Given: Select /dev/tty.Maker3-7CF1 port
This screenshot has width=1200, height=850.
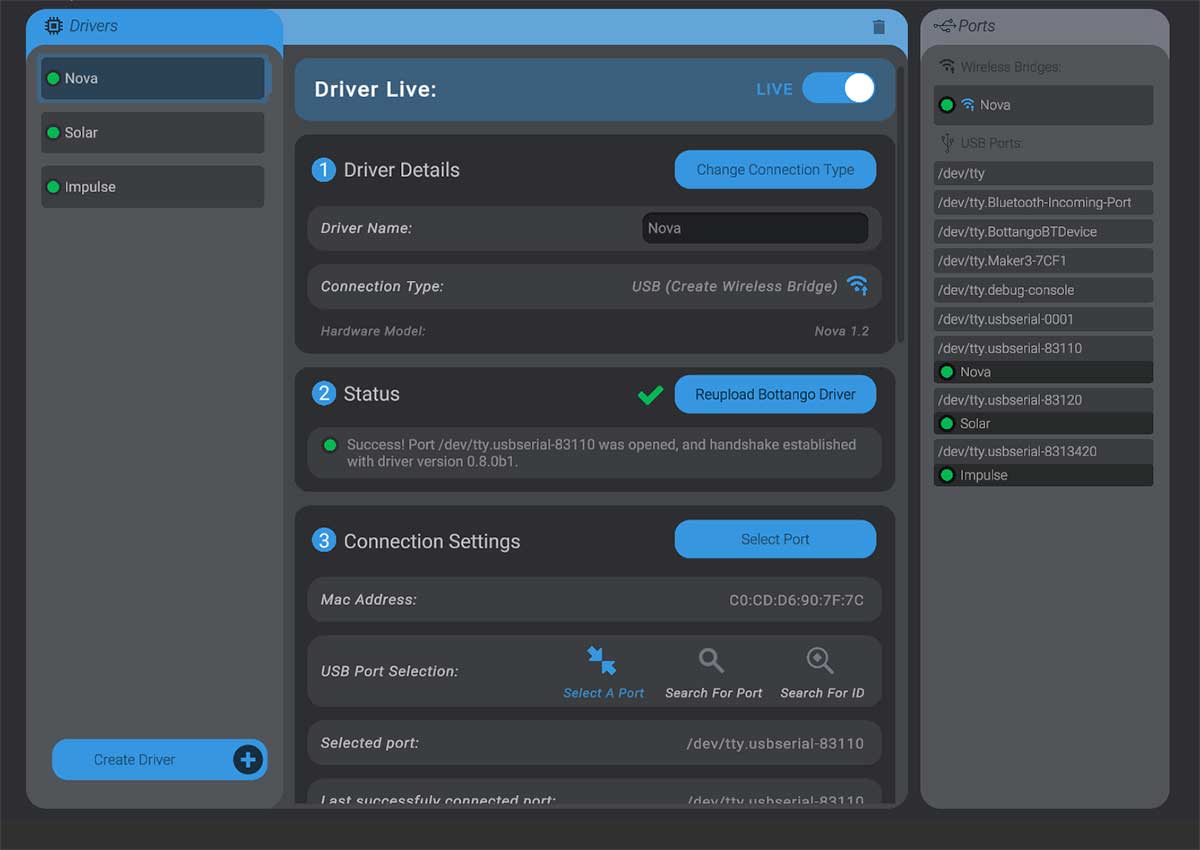Looking at the screenshot, I should (1043, 261).
